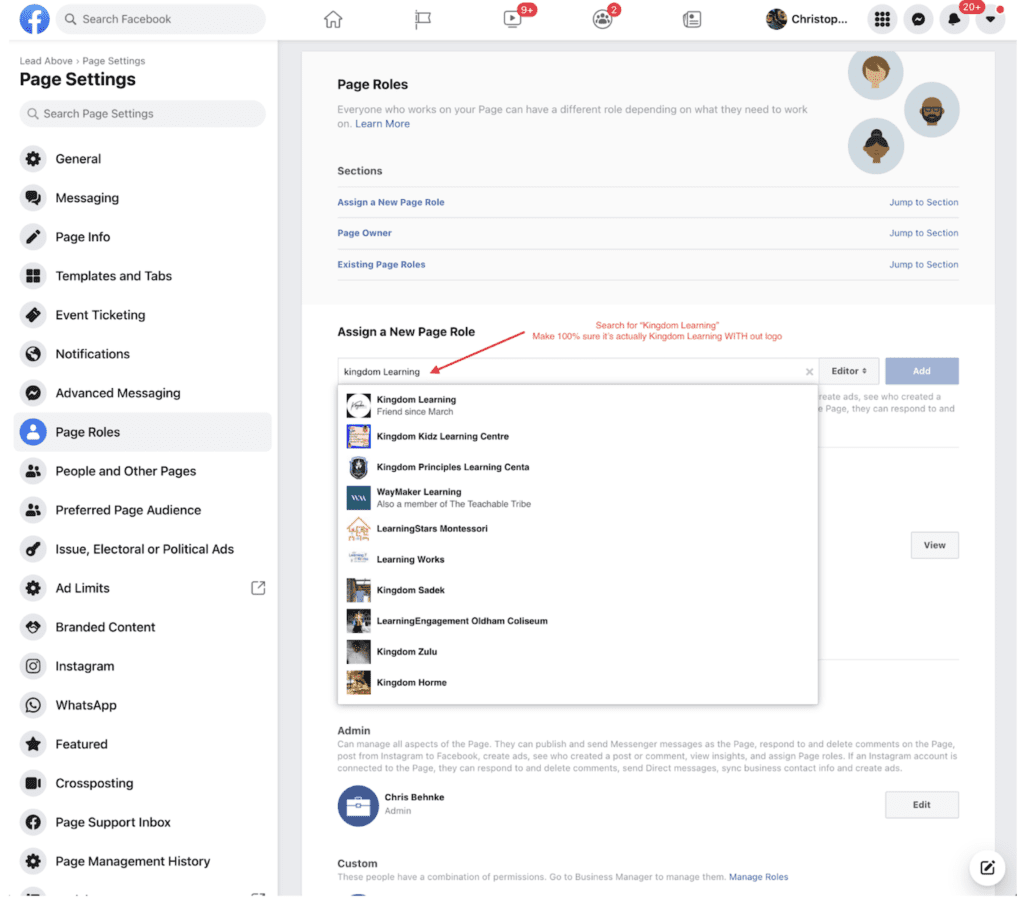The image size is (1024, 899).
Task: Click the Search Facebook field
Action: (x=161, y=19)
